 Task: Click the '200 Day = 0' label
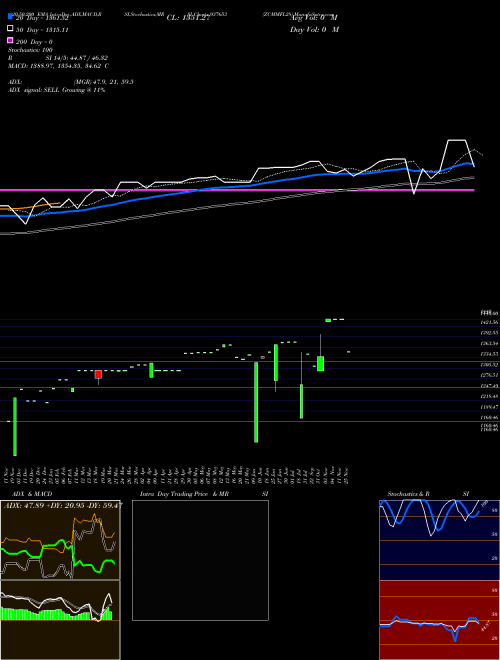[35, 42]
